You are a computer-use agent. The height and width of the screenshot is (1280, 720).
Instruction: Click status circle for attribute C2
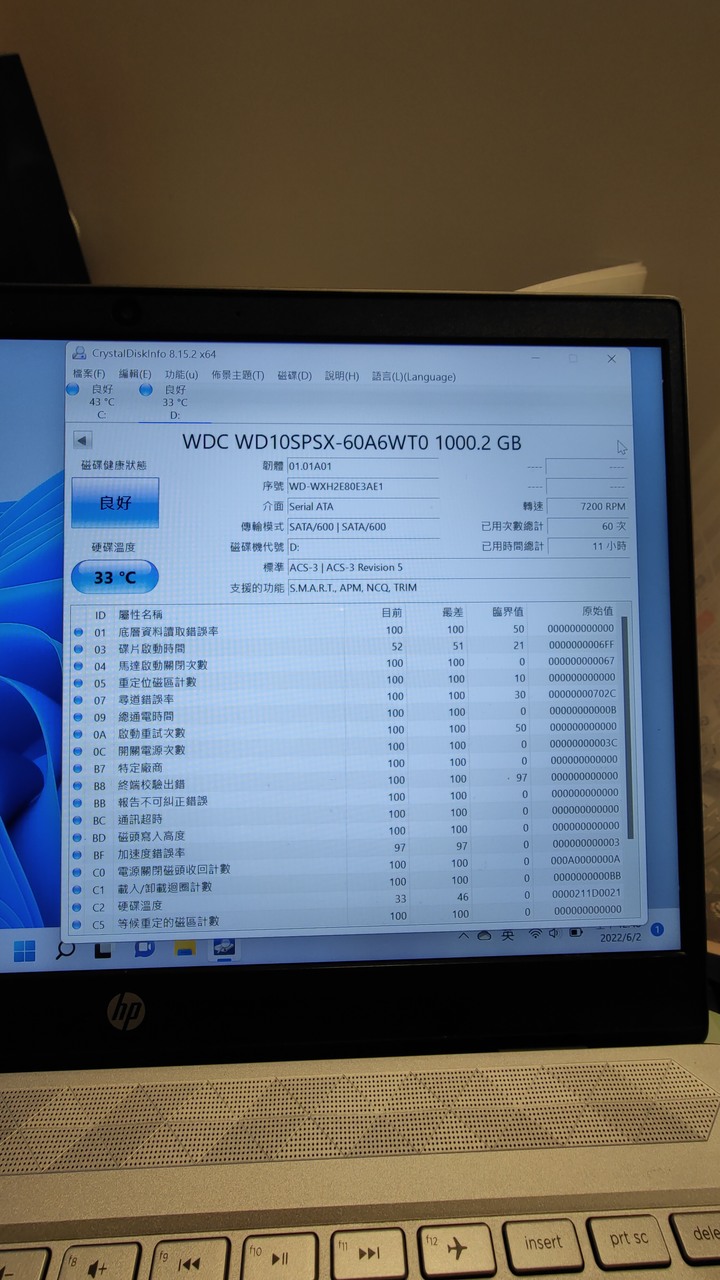coord(79,906)
